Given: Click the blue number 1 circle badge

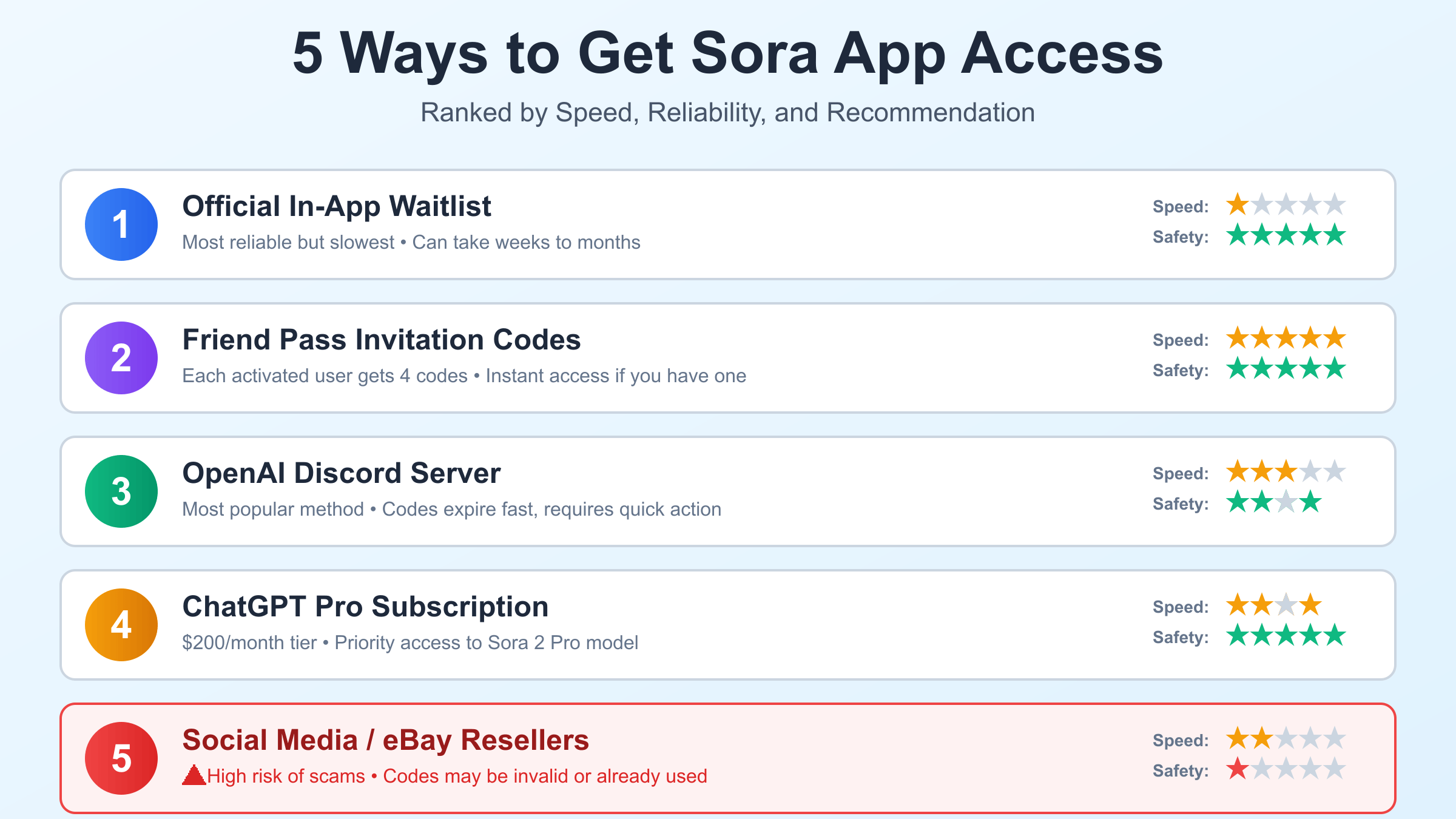Looking at the screenshot, I should 121,224.
